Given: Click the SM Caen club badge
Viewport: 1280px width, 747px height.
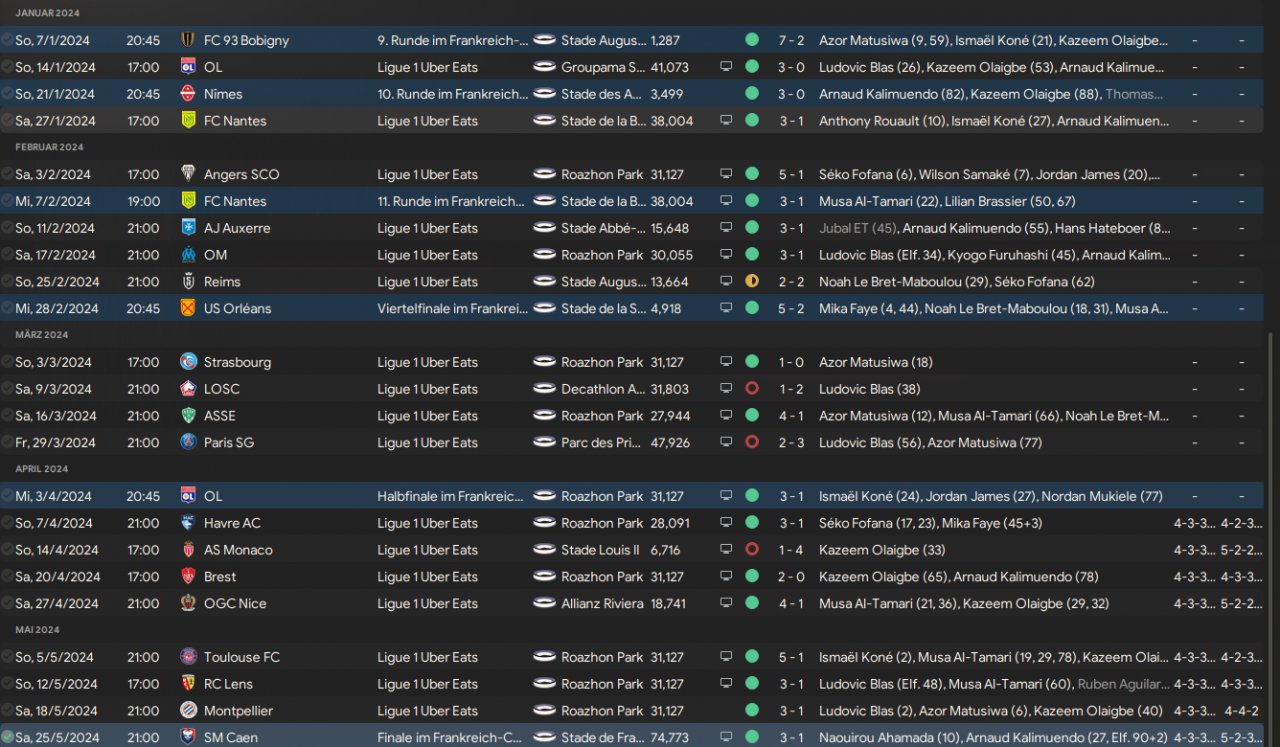Looking at the screenshot, I should pos(187,738).
